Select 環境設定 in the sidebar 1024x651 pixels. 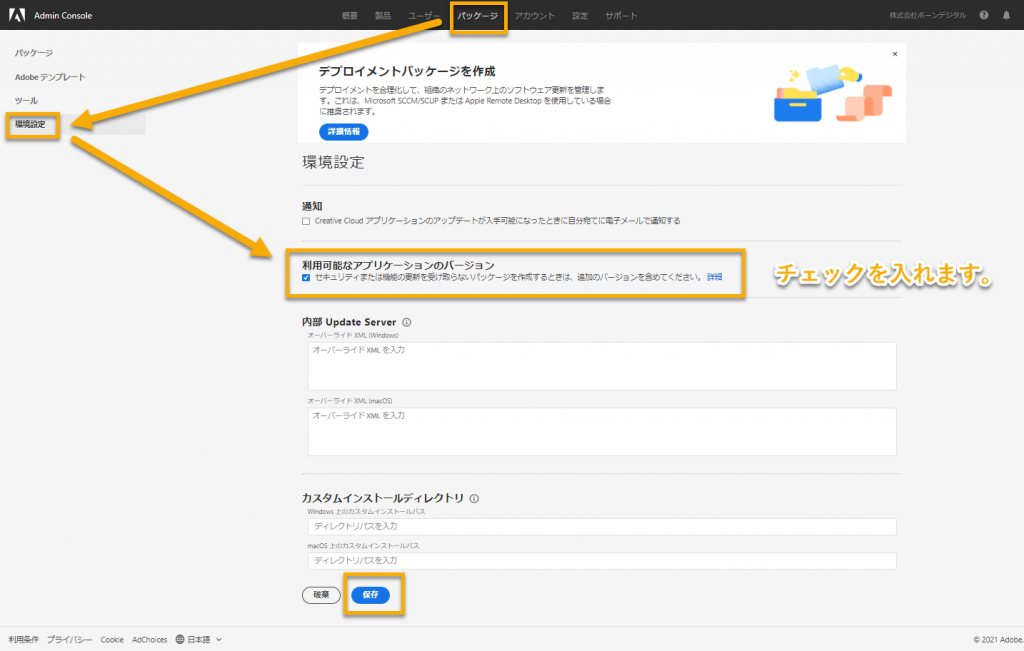tap(31, 124)
